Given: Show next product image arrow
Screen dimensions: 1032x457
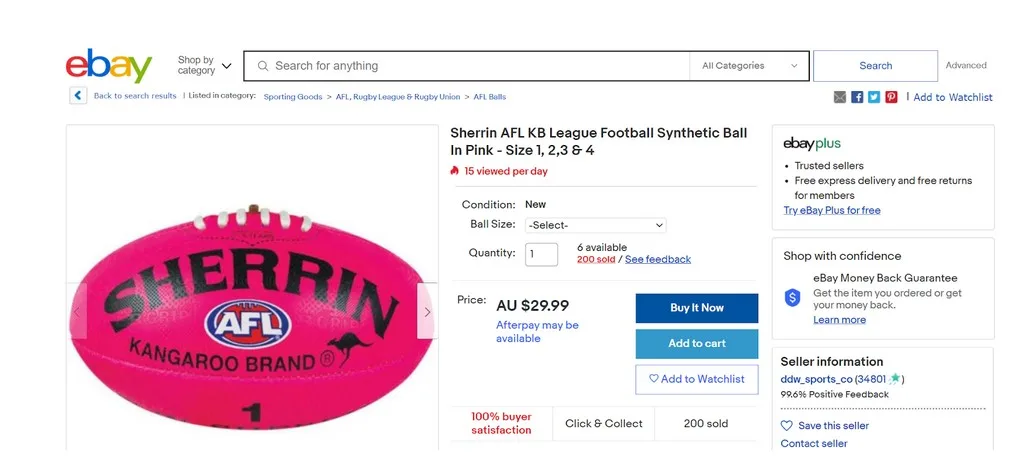Looking at the screenshot, I should coord(427,312).
